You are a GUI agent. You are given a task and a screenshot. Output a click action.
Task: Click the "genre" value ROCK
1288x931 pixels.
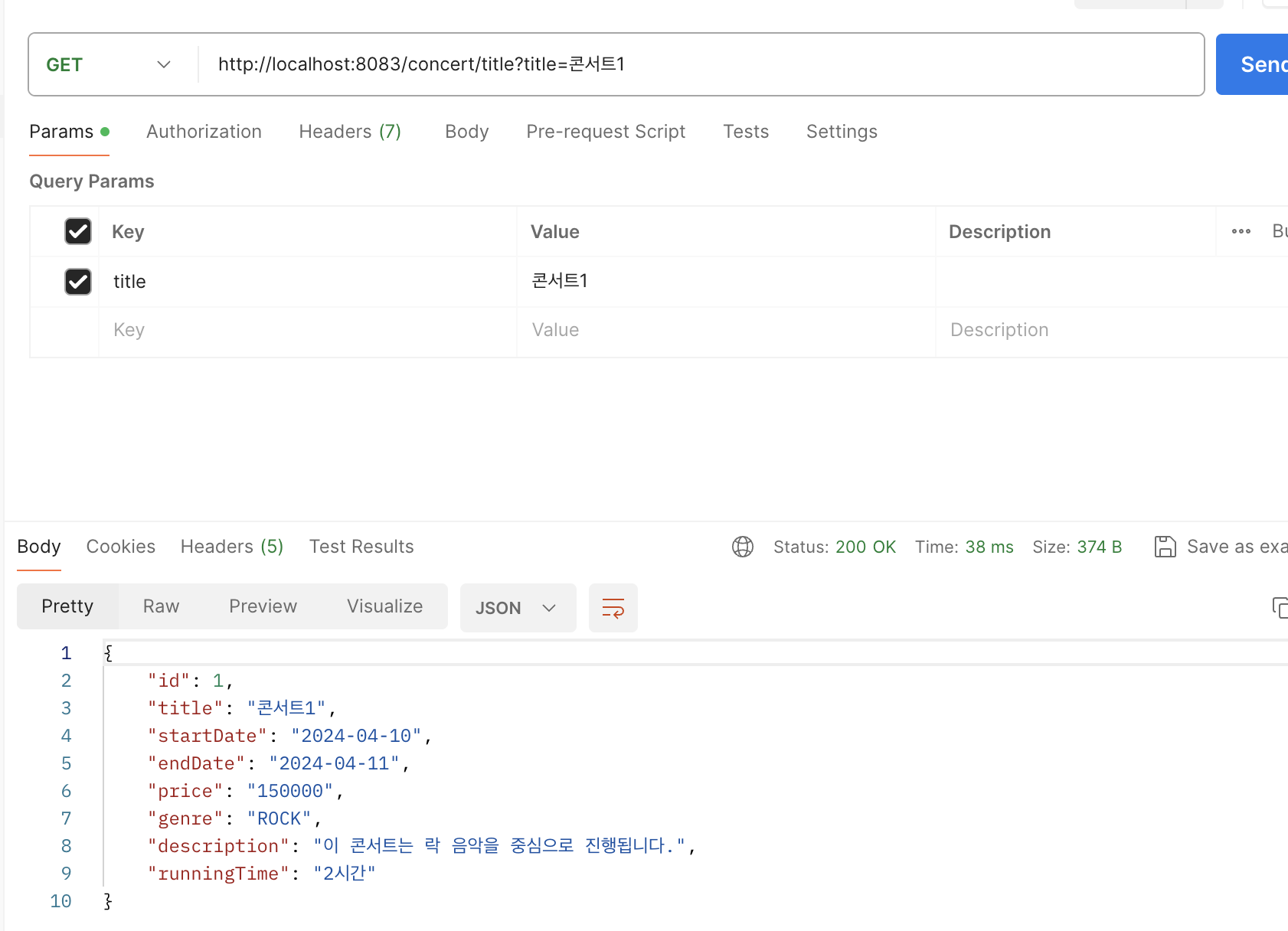(x=279, y=818)
